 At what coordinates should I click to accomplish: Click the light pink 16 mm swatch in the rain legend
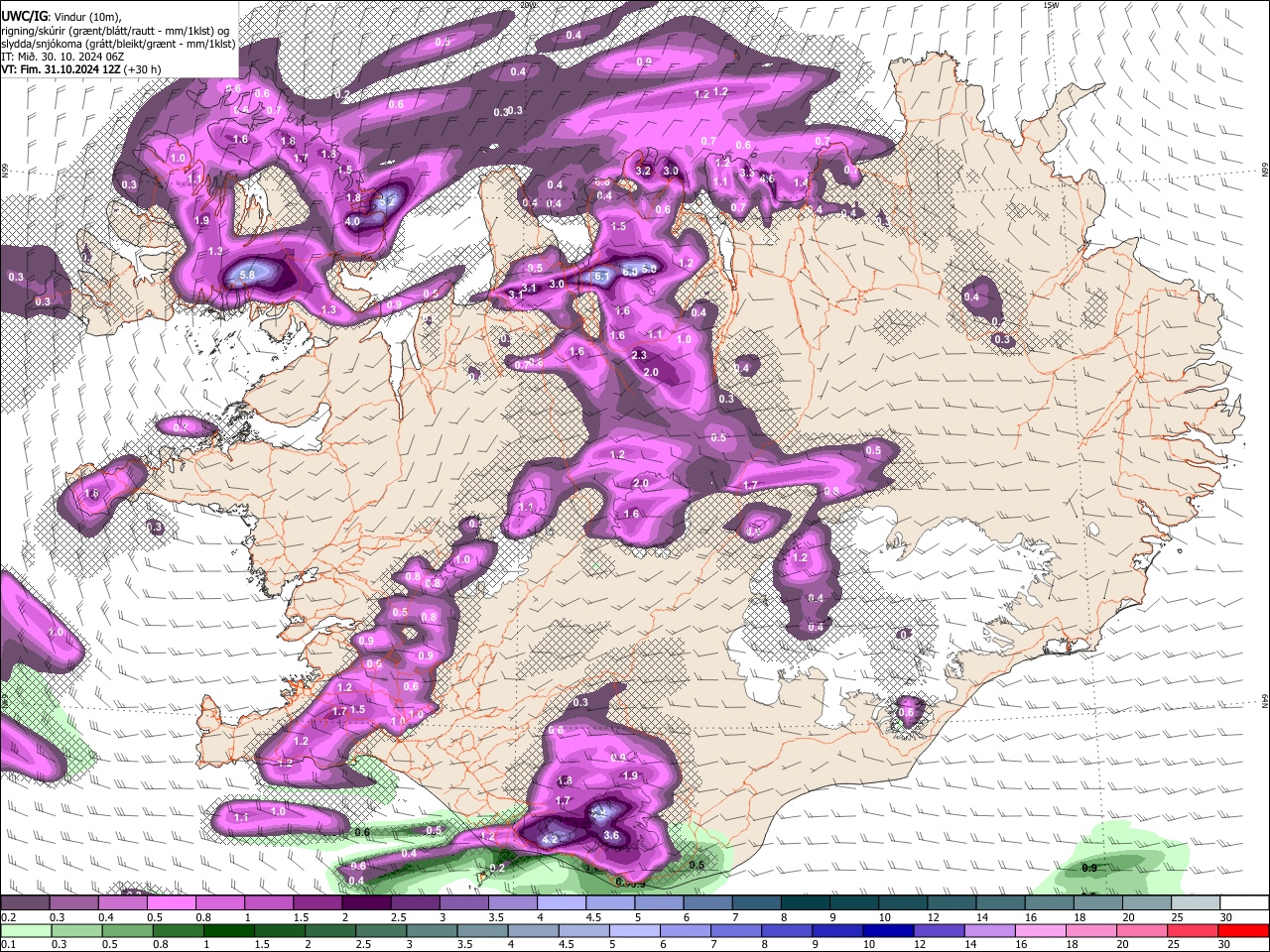coord(1040,931)
